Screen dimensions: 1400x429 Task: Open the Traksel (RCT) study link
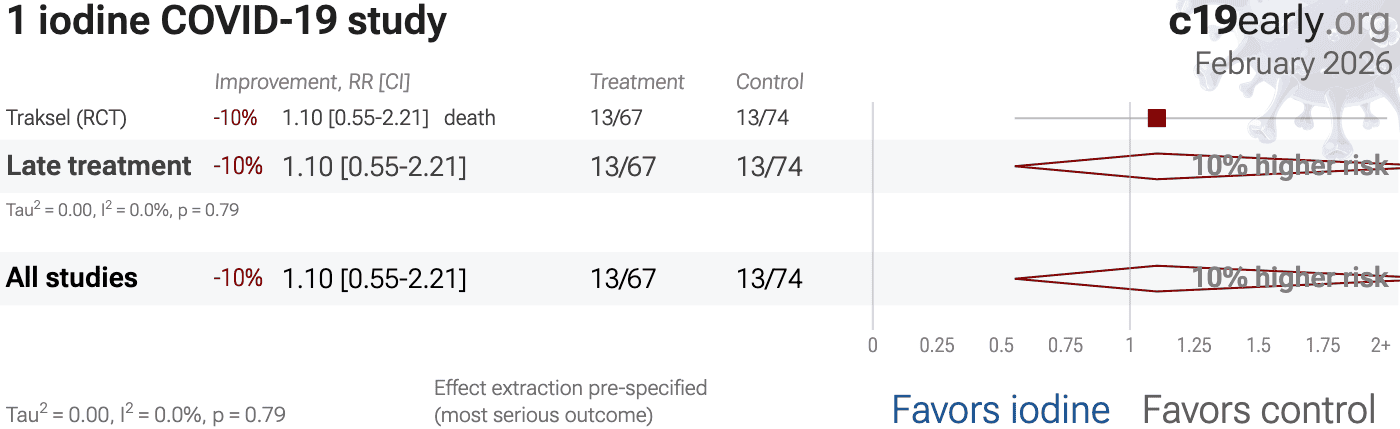[66, 118]
